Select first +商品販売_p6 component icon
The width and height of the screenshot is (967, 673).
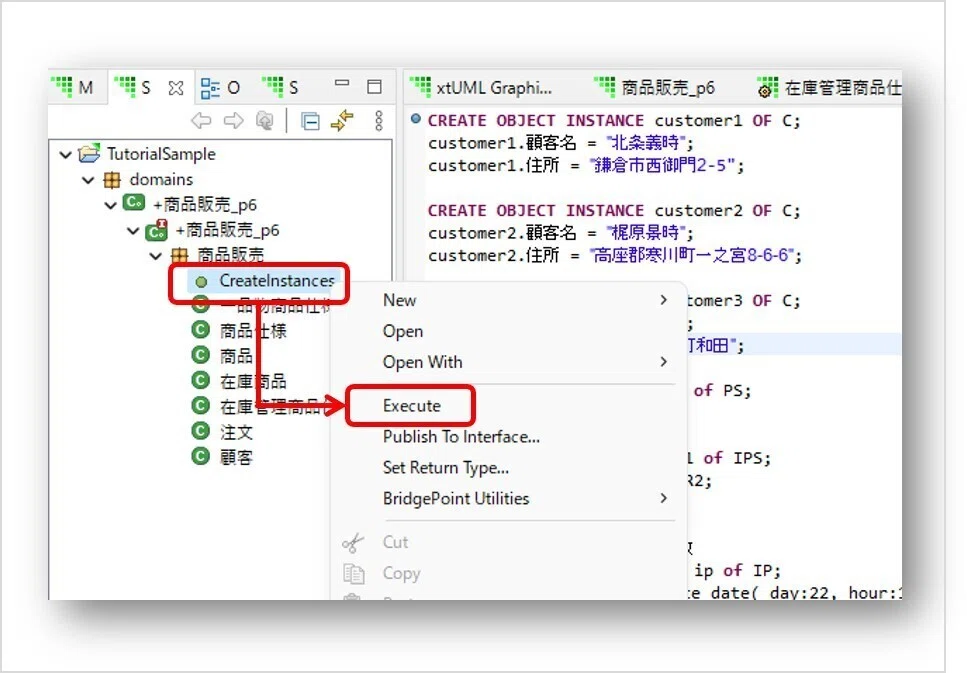point(134,202)
